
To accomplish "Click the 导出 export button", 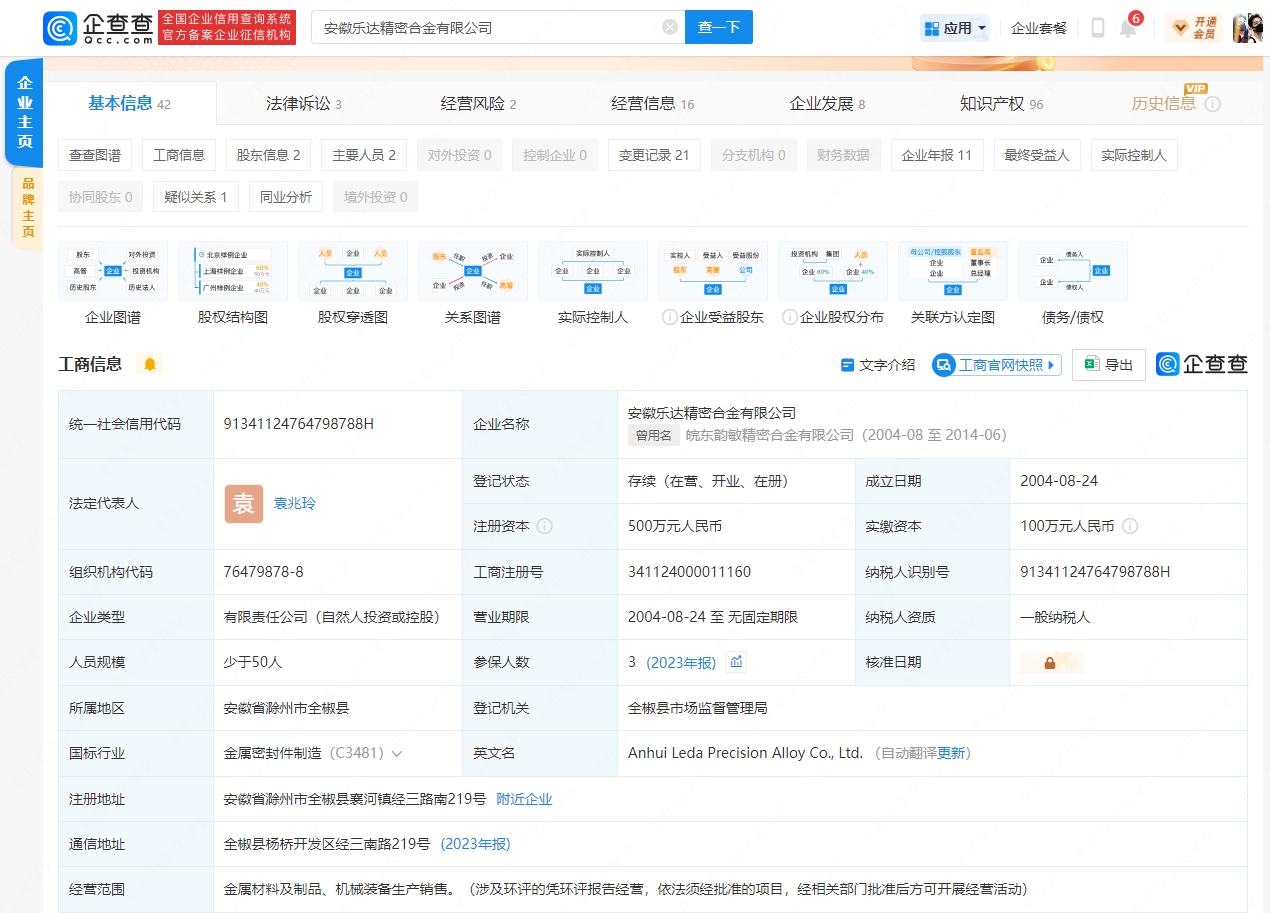I will pyautogui.click(x=1108, y=365).
